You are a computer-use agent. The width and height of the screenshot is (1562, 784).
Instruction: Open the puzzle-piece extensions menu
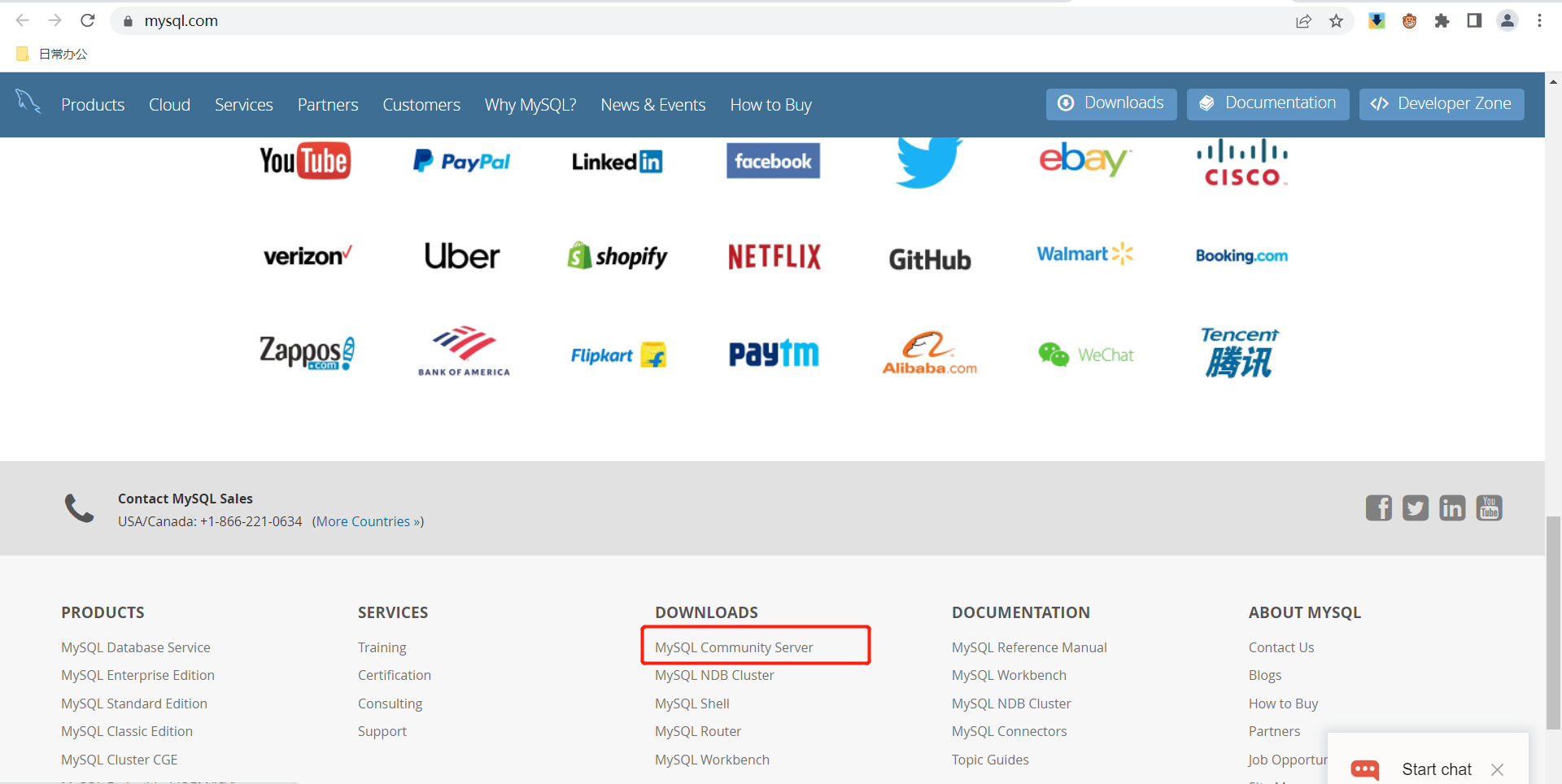click(x=1442, y=21)
